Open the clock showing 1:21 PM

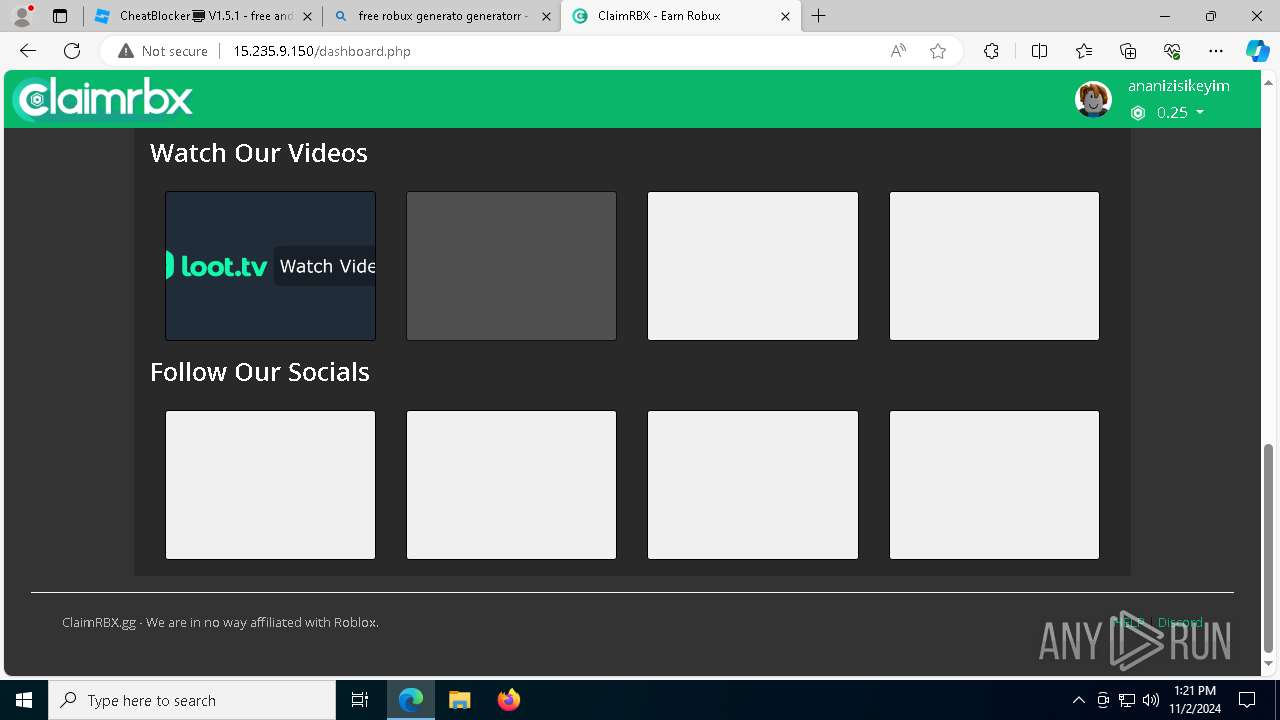click(x=1195, y=700)
